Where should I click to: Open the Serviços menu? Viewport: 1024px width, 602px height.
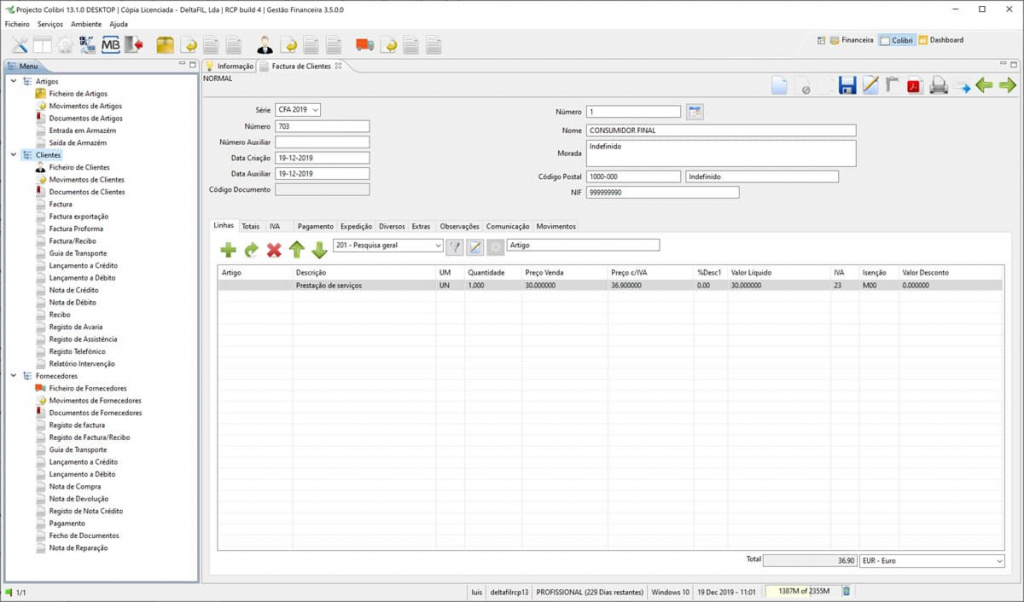point(49,23)
